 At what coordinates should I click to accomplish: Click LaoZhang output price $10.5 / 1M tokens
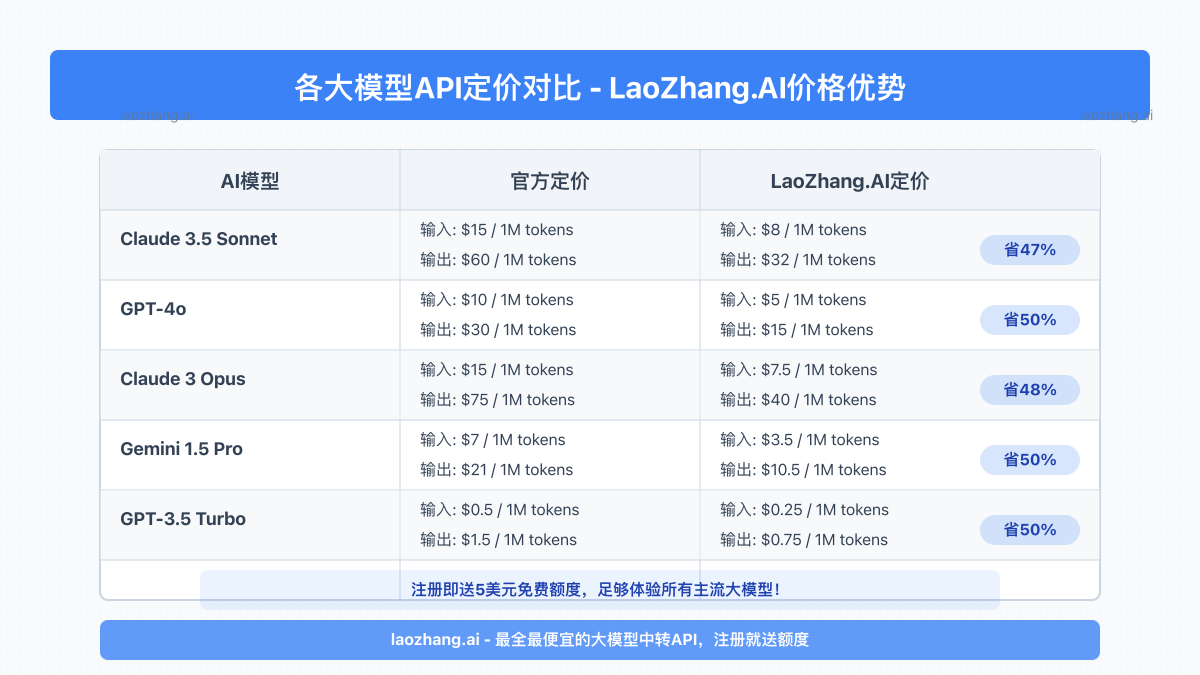[803, 470]
